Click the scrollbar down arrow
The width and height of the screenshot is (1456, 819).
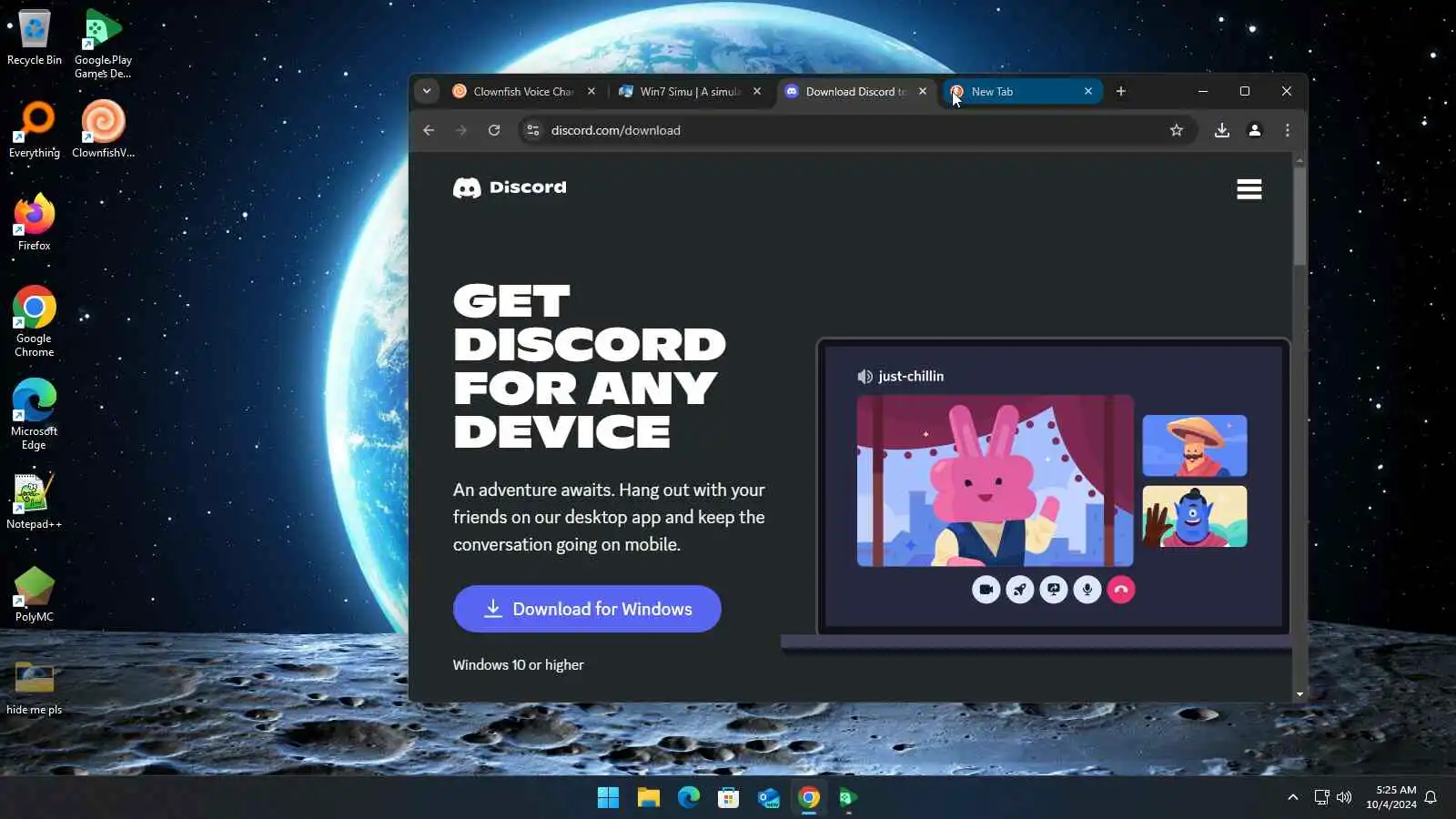(1299, 693)
